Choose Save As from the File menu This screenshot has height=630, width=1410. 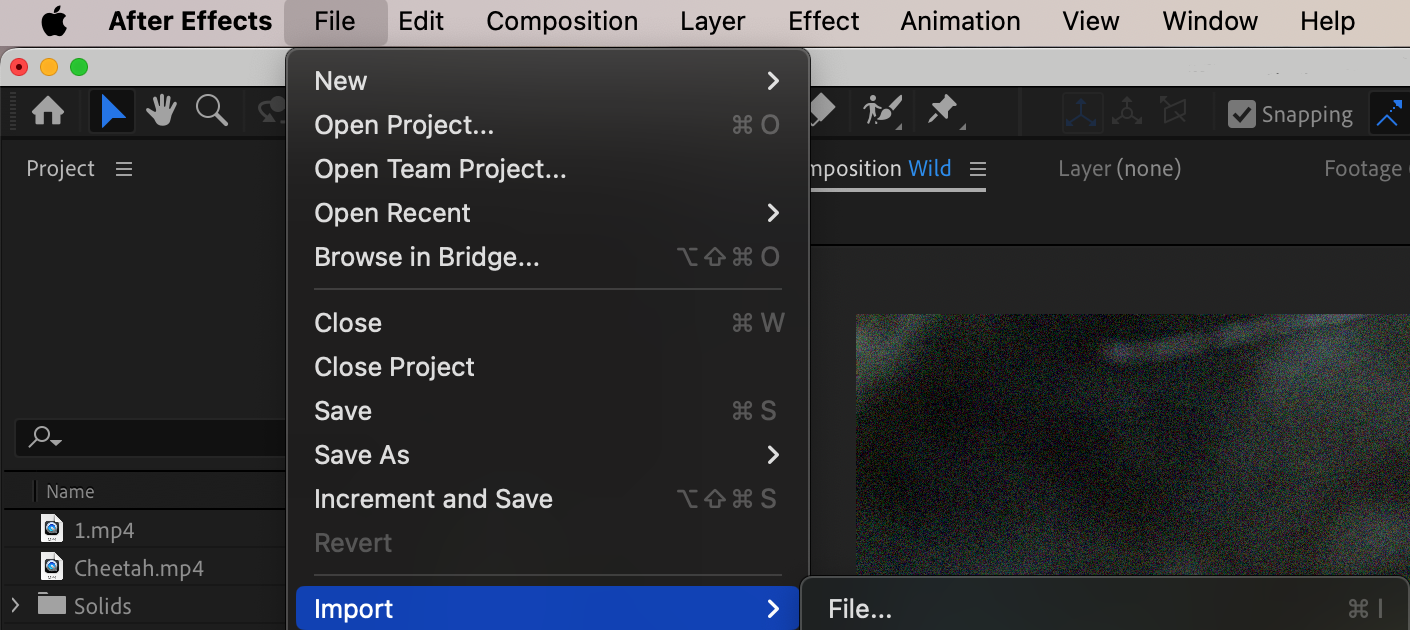pos(362,455)
